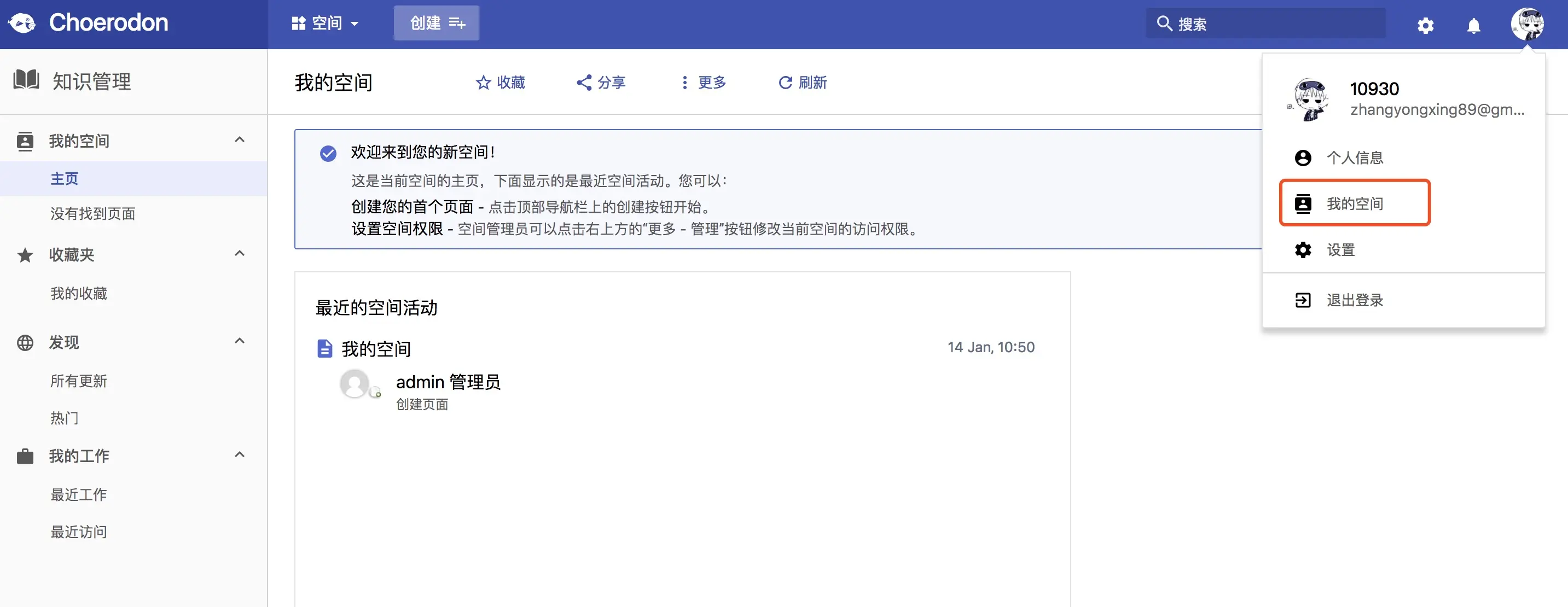Click the 创建 button
Image resolution: width=1568 pixels, height=607 pixels.
pyautogui.click(x=437, y=24)
